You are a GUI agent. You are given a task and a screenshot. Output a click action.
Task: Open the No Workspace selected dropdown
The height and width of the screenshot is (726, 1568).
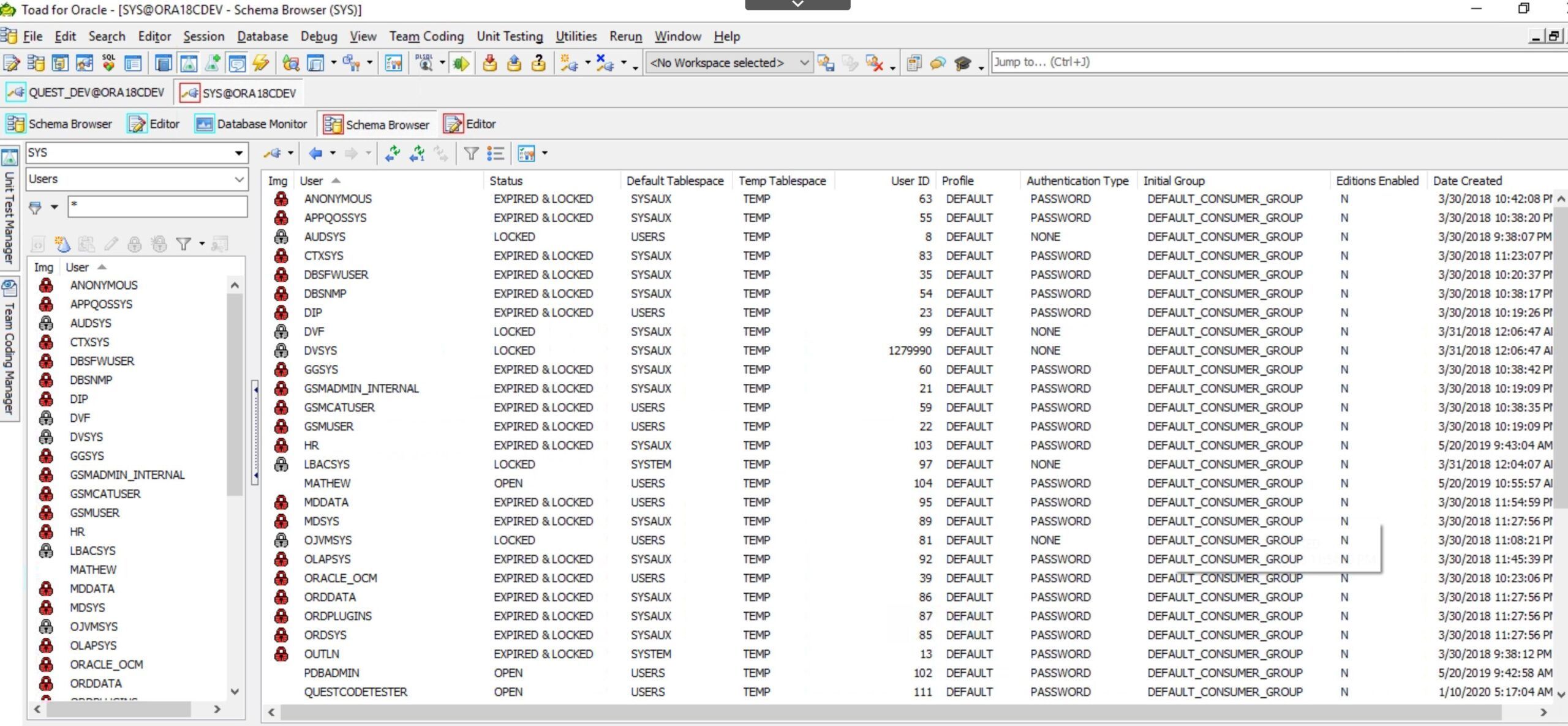[804, 62]
